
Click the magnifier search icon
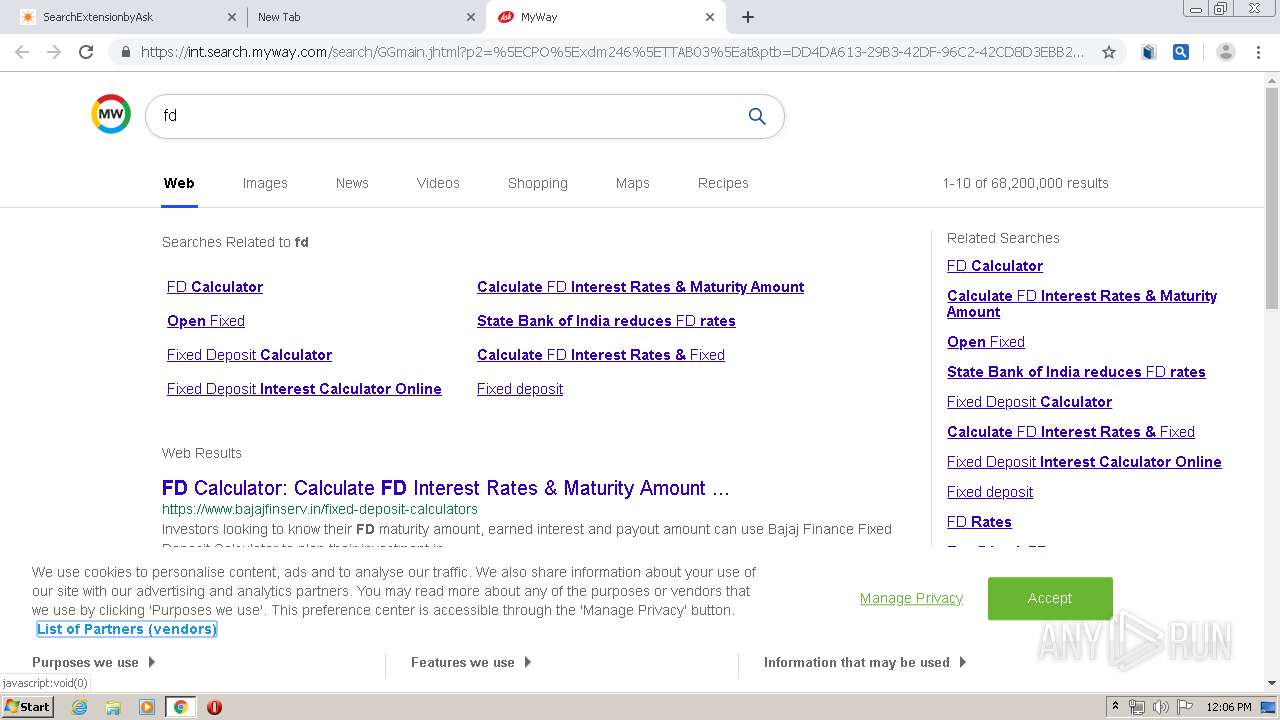point(757,116)
